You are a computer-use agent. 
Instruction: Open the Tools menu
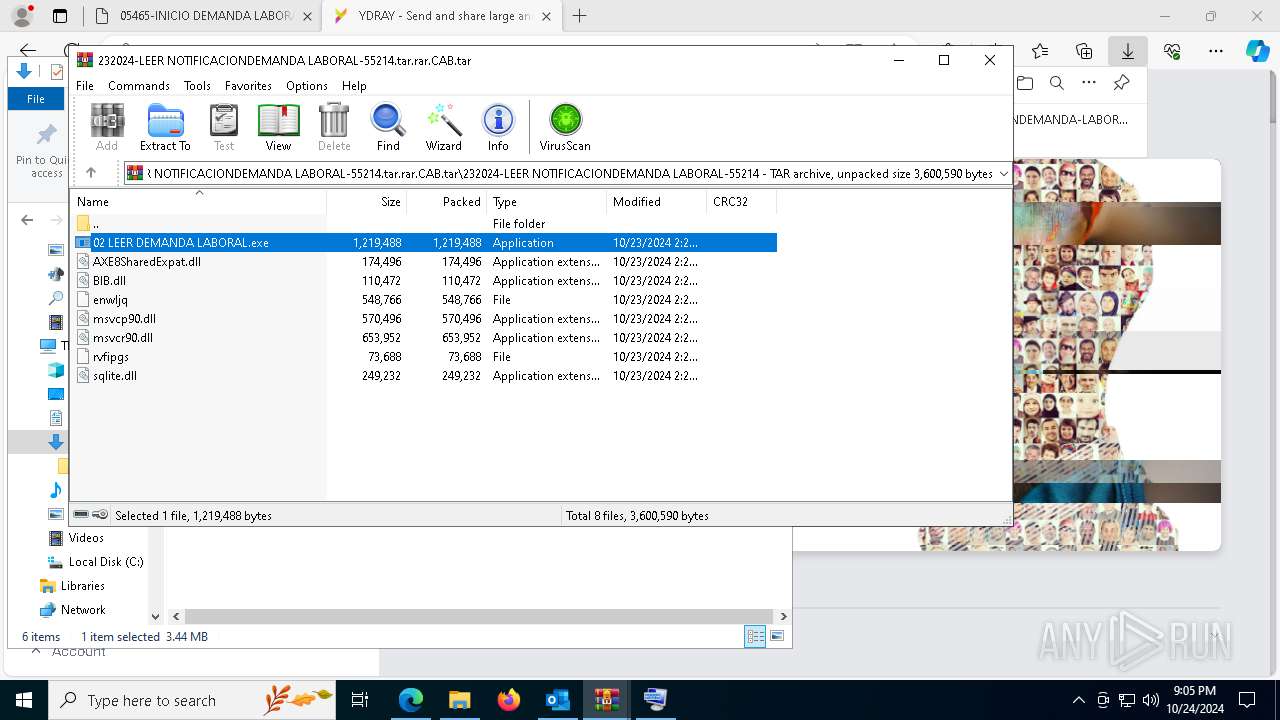(197, 86)
